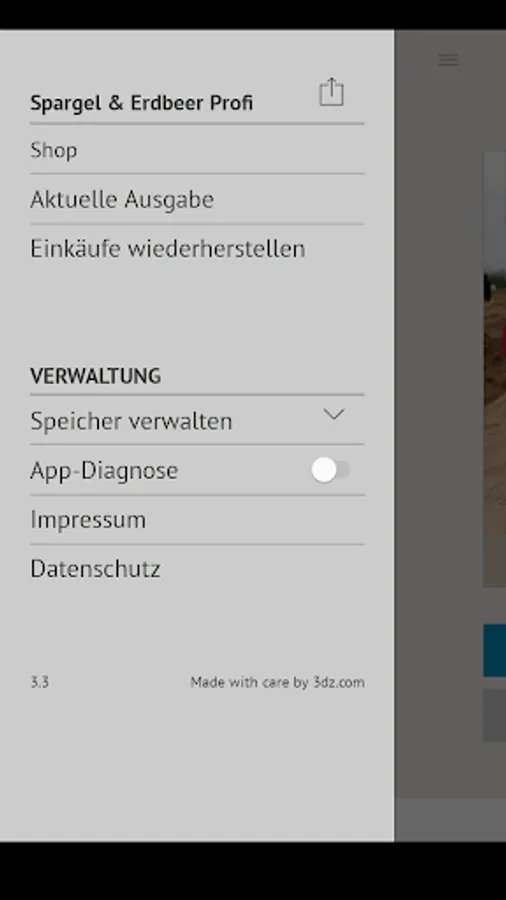506x900 pixels.
Task: Tap the light gray bottom bar behind the drawer
Action: tap(450, 819)
